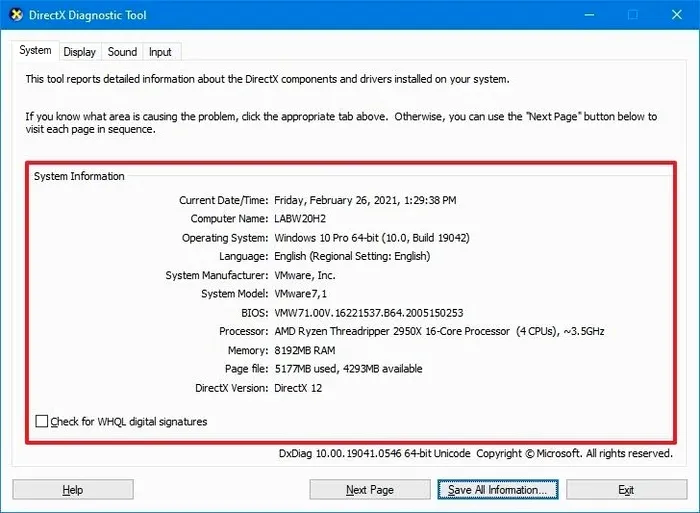Click the Exit button
700x513 pixels.
click(x=626, y=490)
